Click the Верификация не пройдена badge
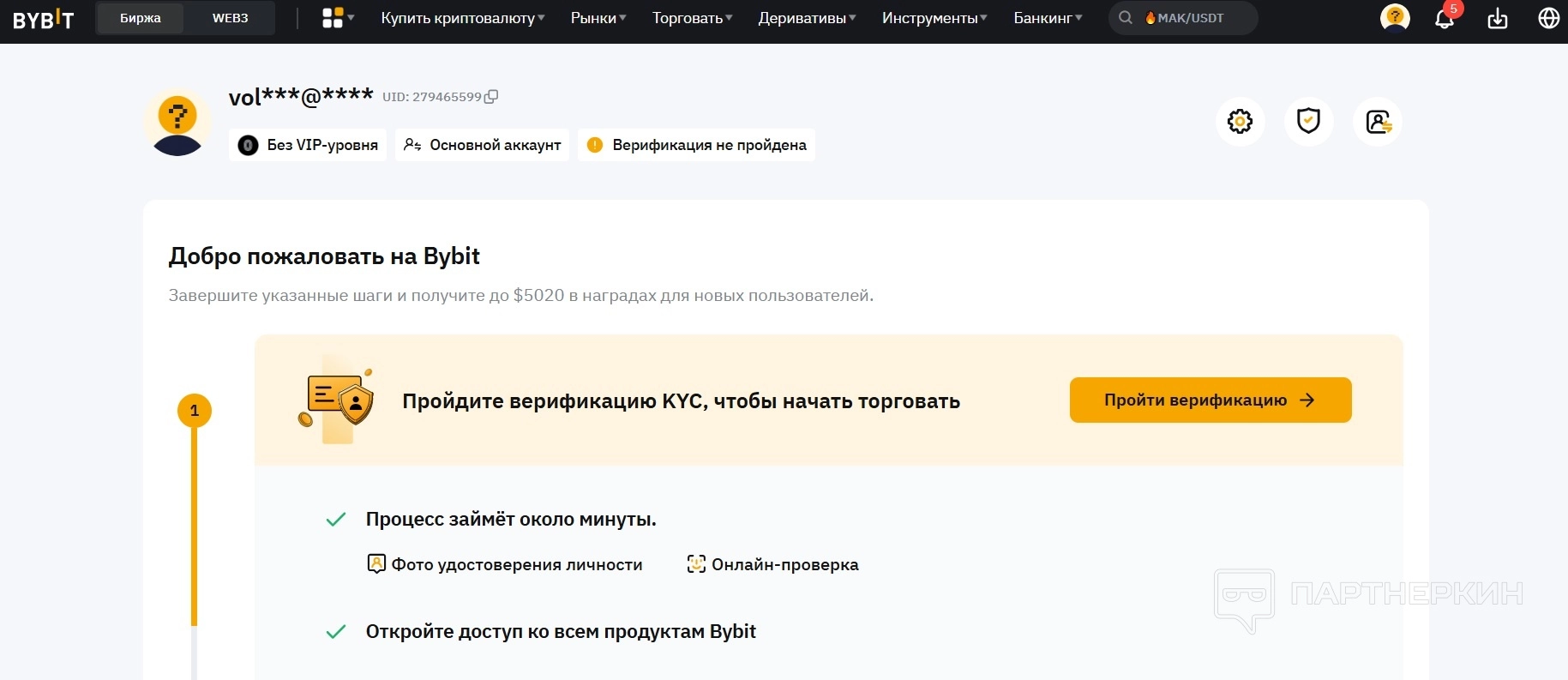 [696, 145]
